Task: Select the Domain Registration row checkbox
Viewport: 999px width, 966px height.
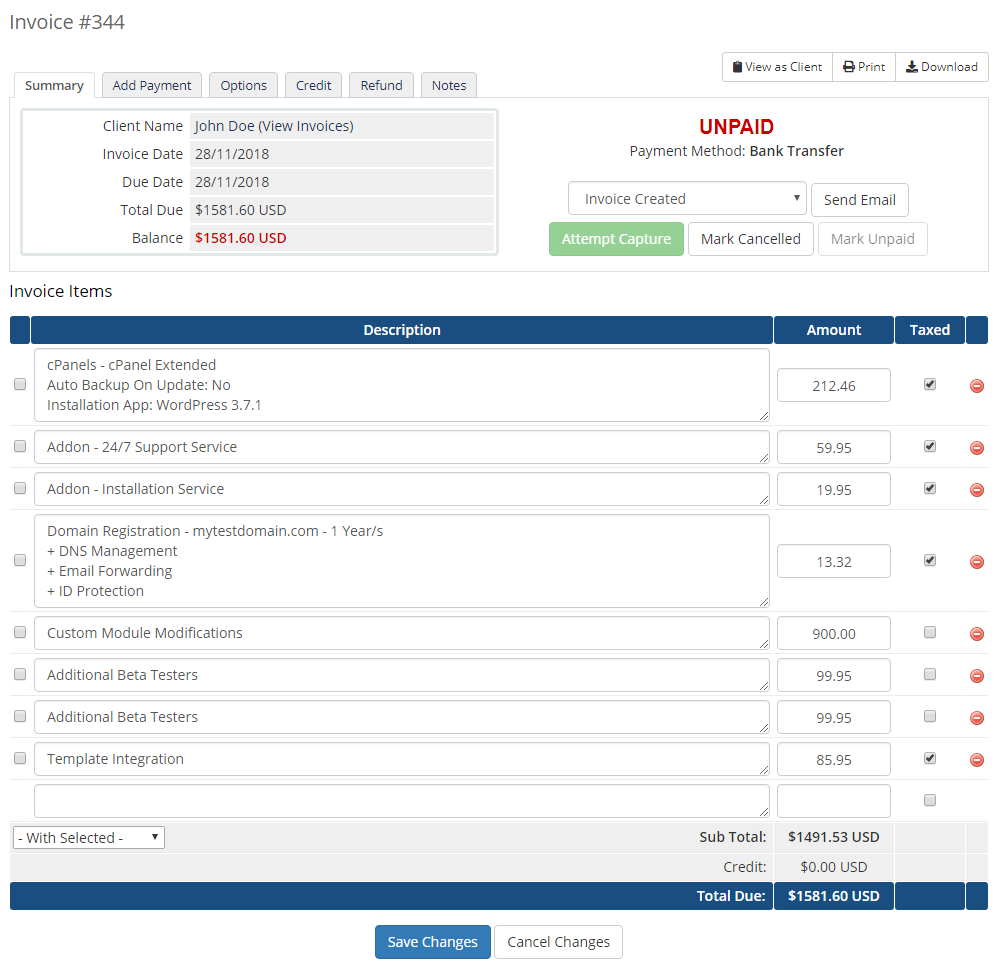Action: (x=20, y=560)
